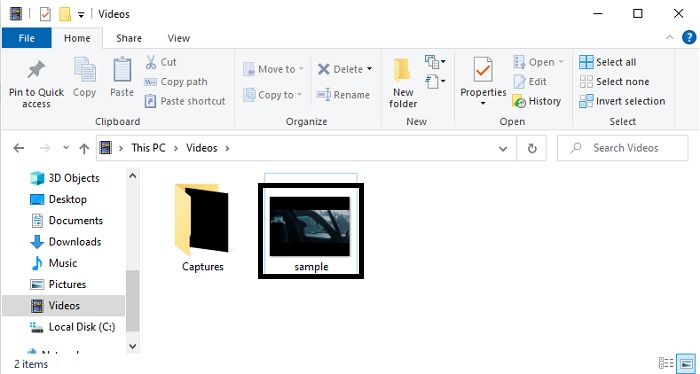Screen dimensions: 700x374
Task: Select Pictures in navigation pane
Action: pyautogui.click(x=58, y=284)
